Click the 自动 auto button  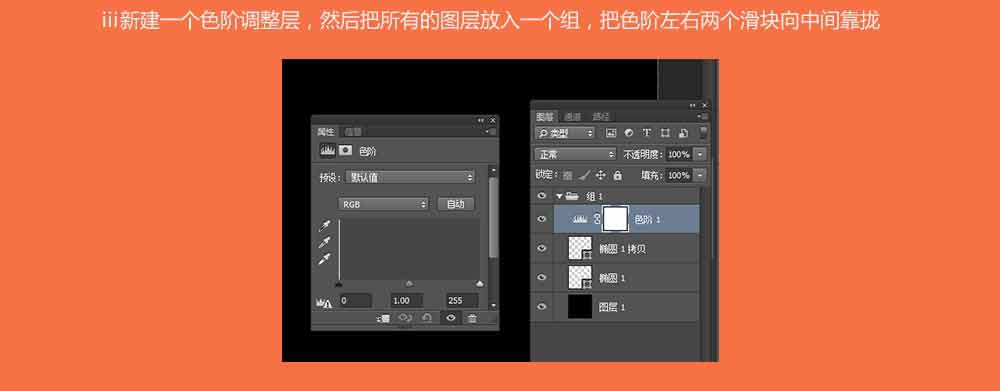455,204
